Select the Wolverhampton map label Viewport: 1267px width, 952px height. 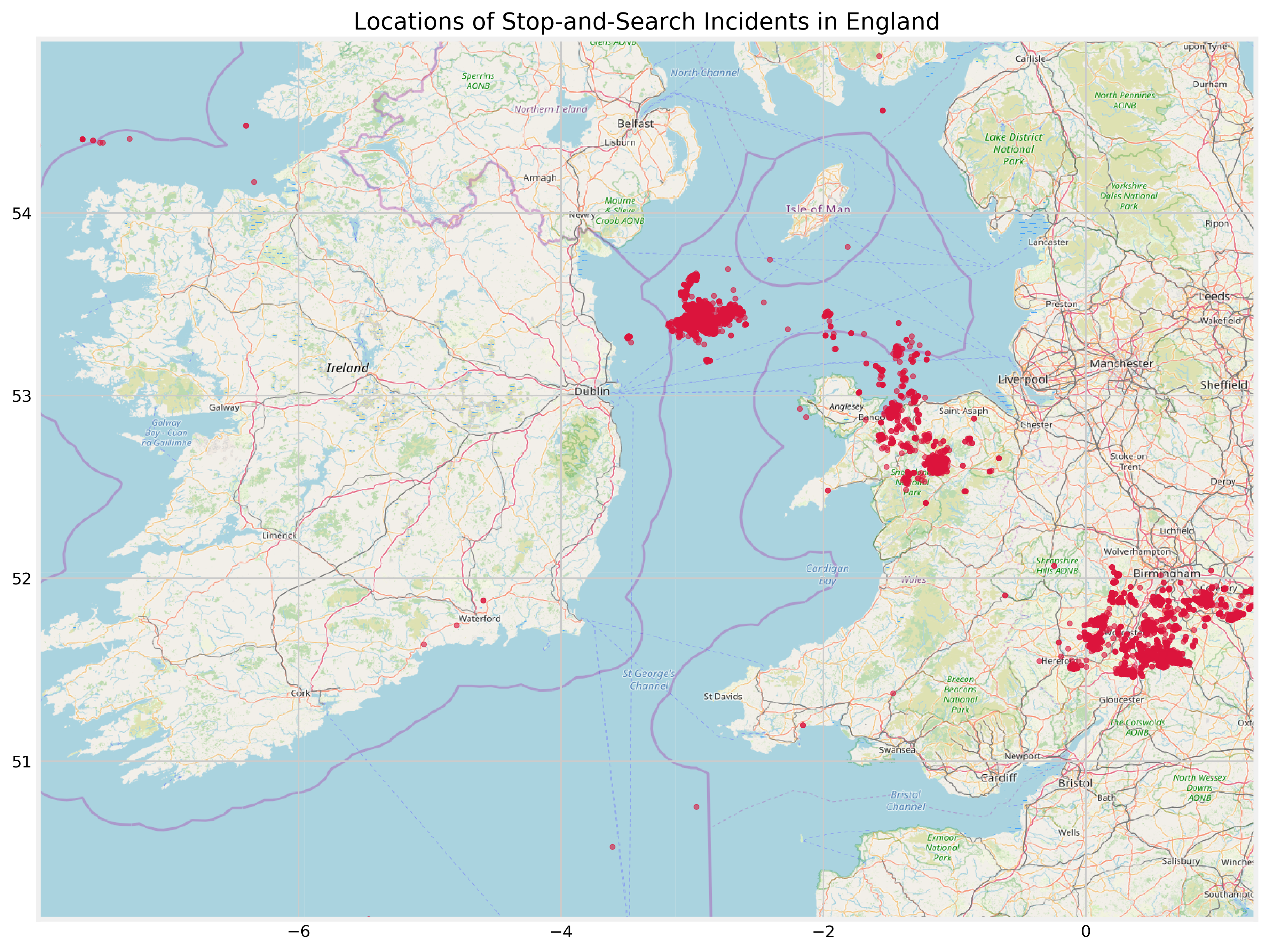(1137, 551)
